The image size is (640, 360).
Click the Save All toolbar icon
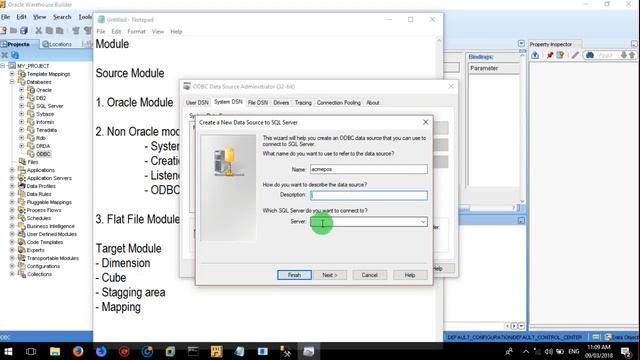pyautogui.click(x=24, y=31)
